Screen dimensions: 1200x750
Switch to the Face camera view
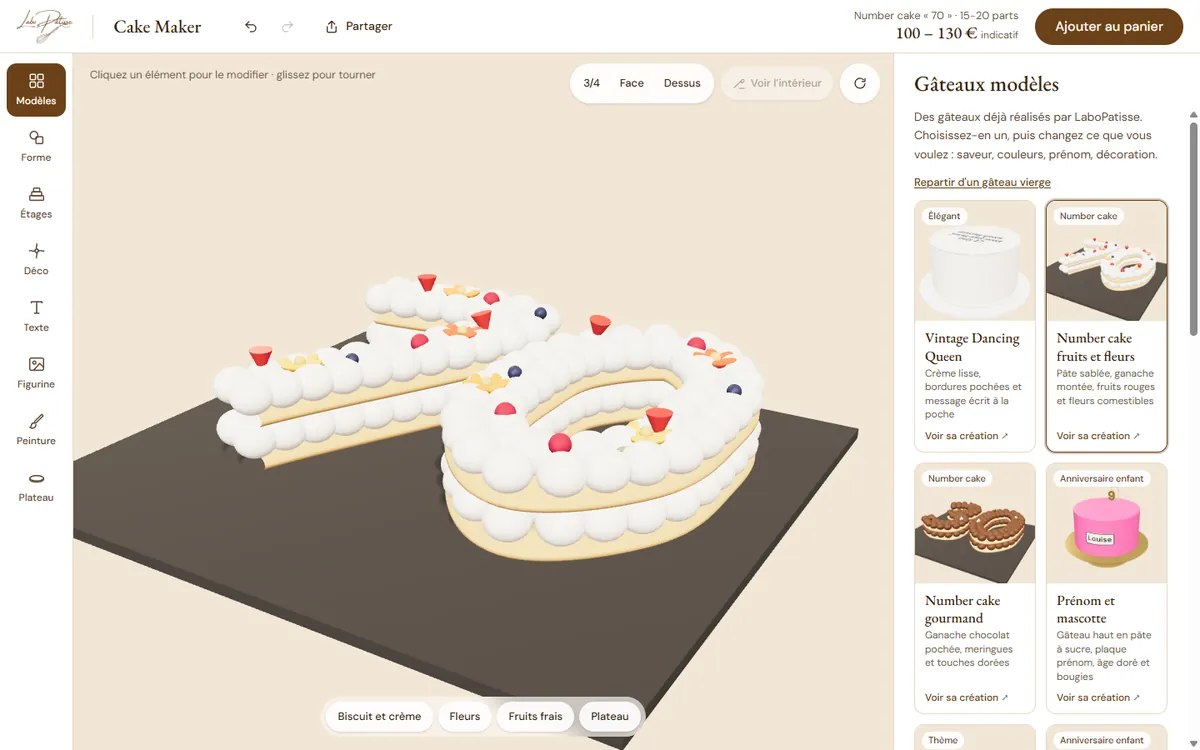(632, 84)
